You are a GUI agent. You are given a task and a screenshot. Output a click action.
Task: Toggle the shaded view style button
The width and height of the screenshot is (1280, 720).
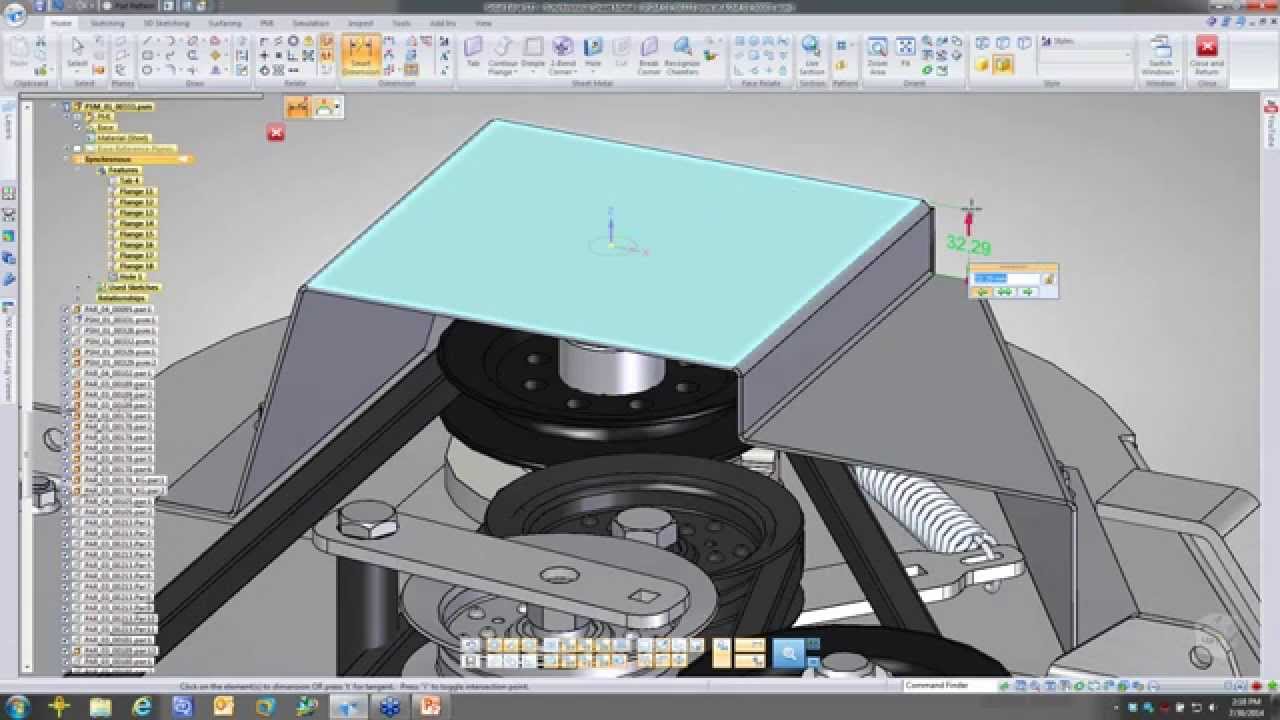point(982,64)
